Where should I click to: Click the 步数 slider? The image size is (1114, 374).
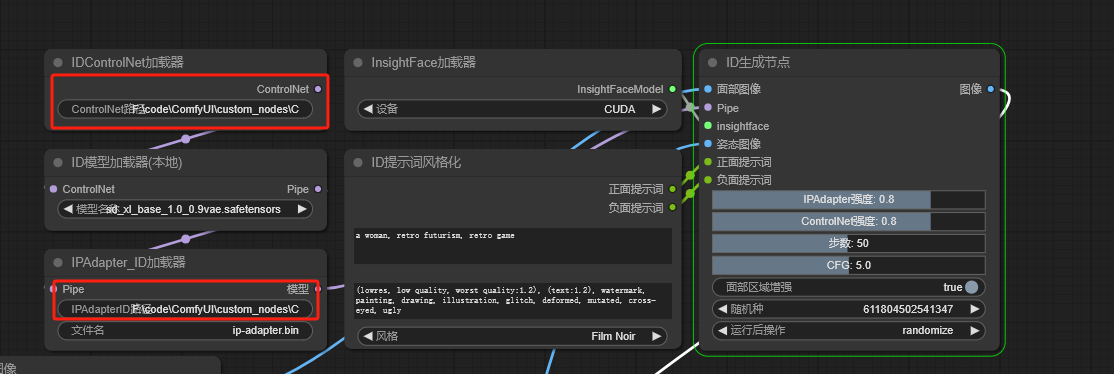tap(849, 243)
